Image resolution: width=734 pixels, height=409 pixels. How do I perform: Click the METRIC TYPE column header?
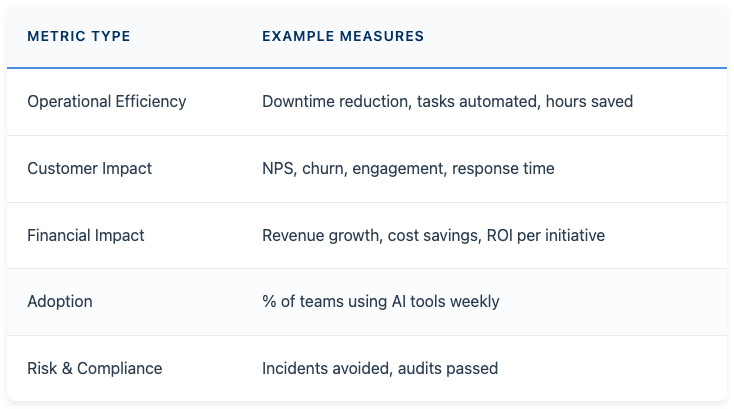pos(79,36)
